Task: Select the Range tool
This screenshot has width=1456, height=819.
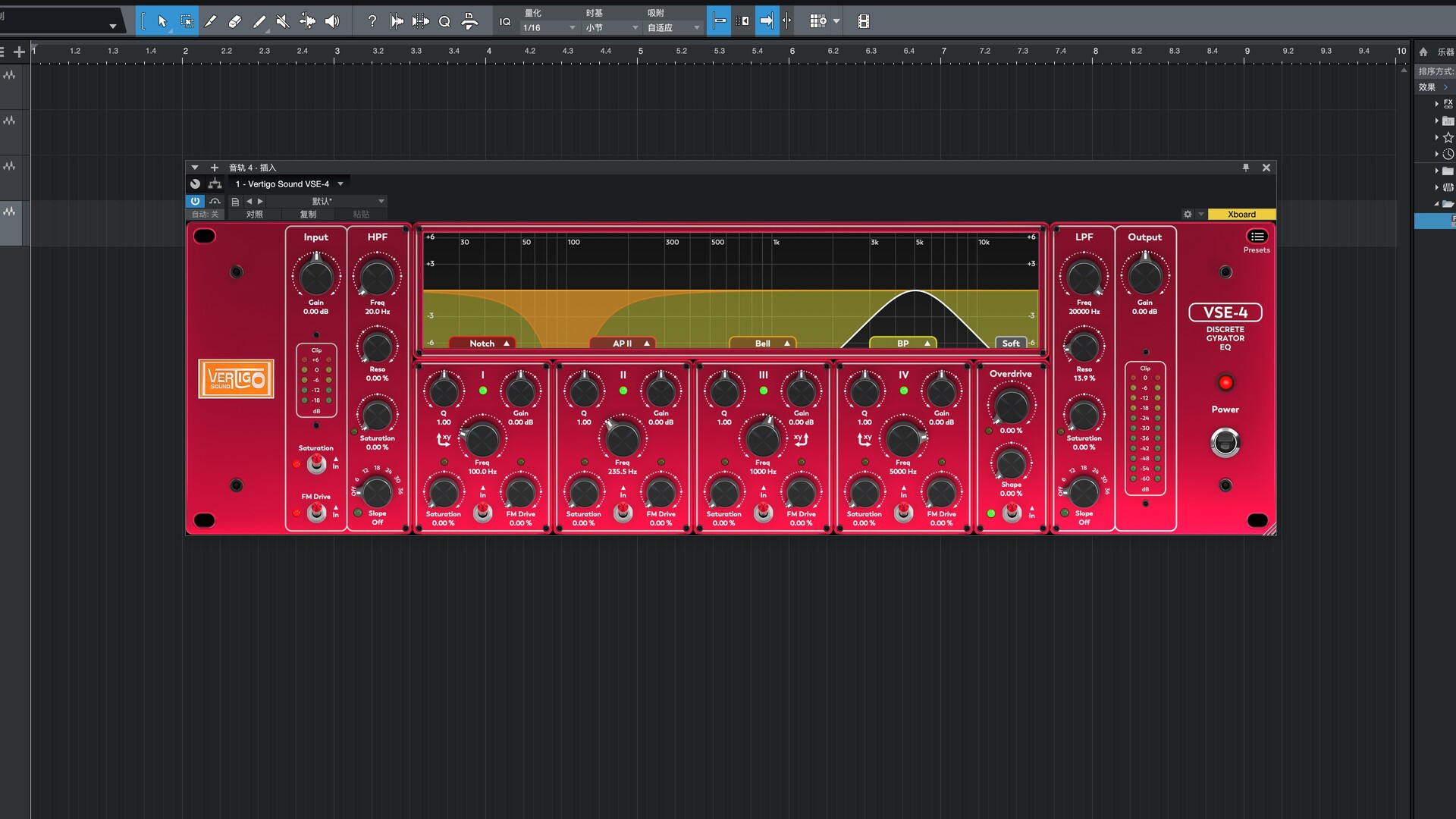Action: click(187, 21)
